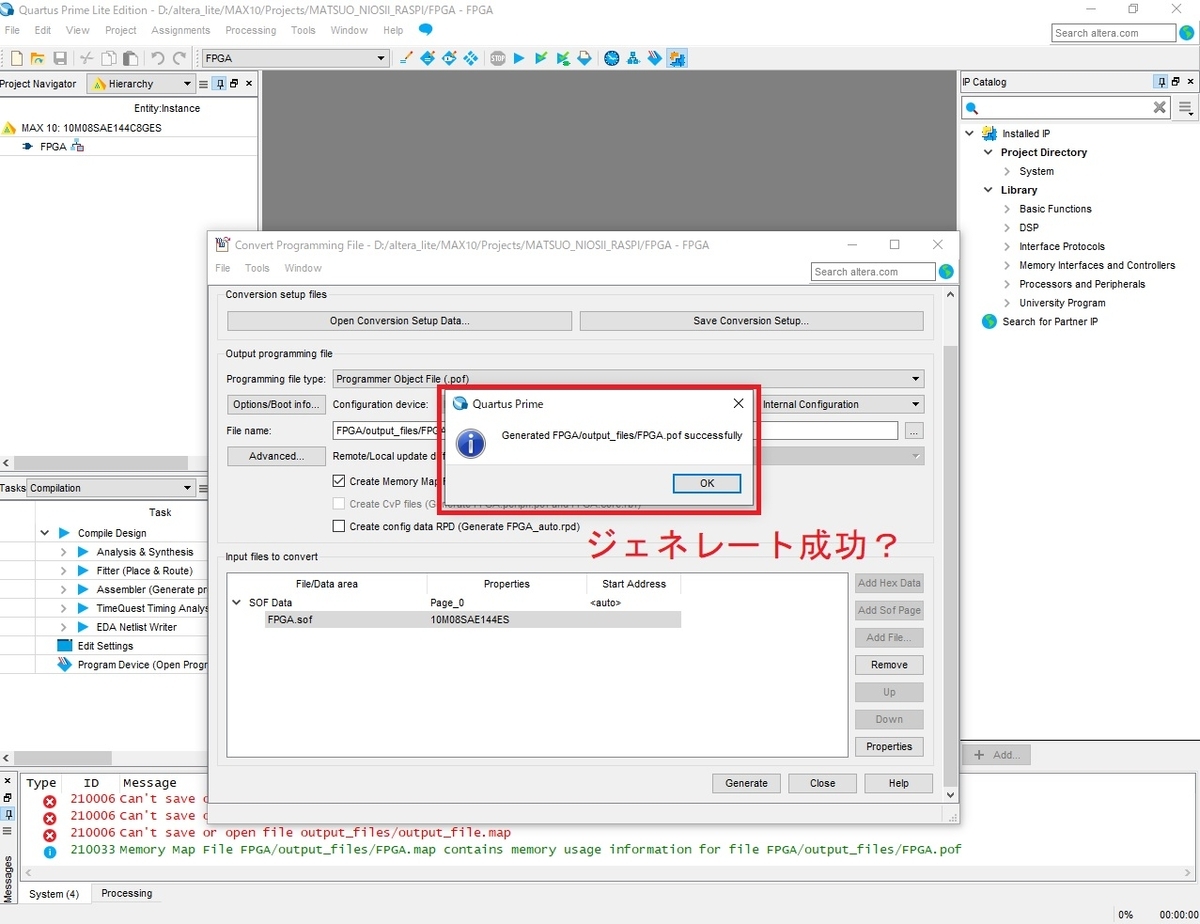Open the Assignments menu in main window
1200x924 pixels.
coord(181,30)
